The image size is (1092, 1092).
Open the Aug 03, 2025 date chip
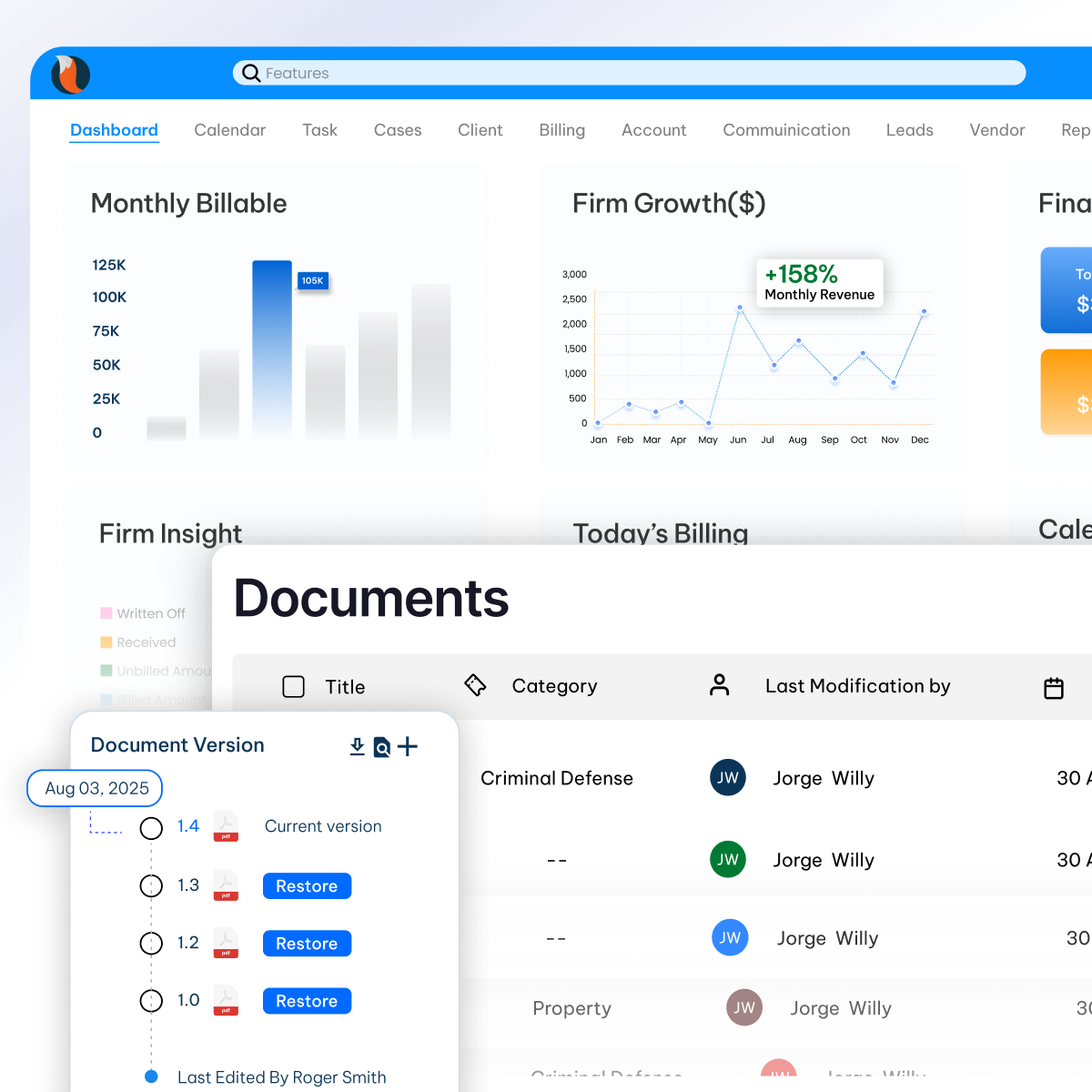click(95, 788)
